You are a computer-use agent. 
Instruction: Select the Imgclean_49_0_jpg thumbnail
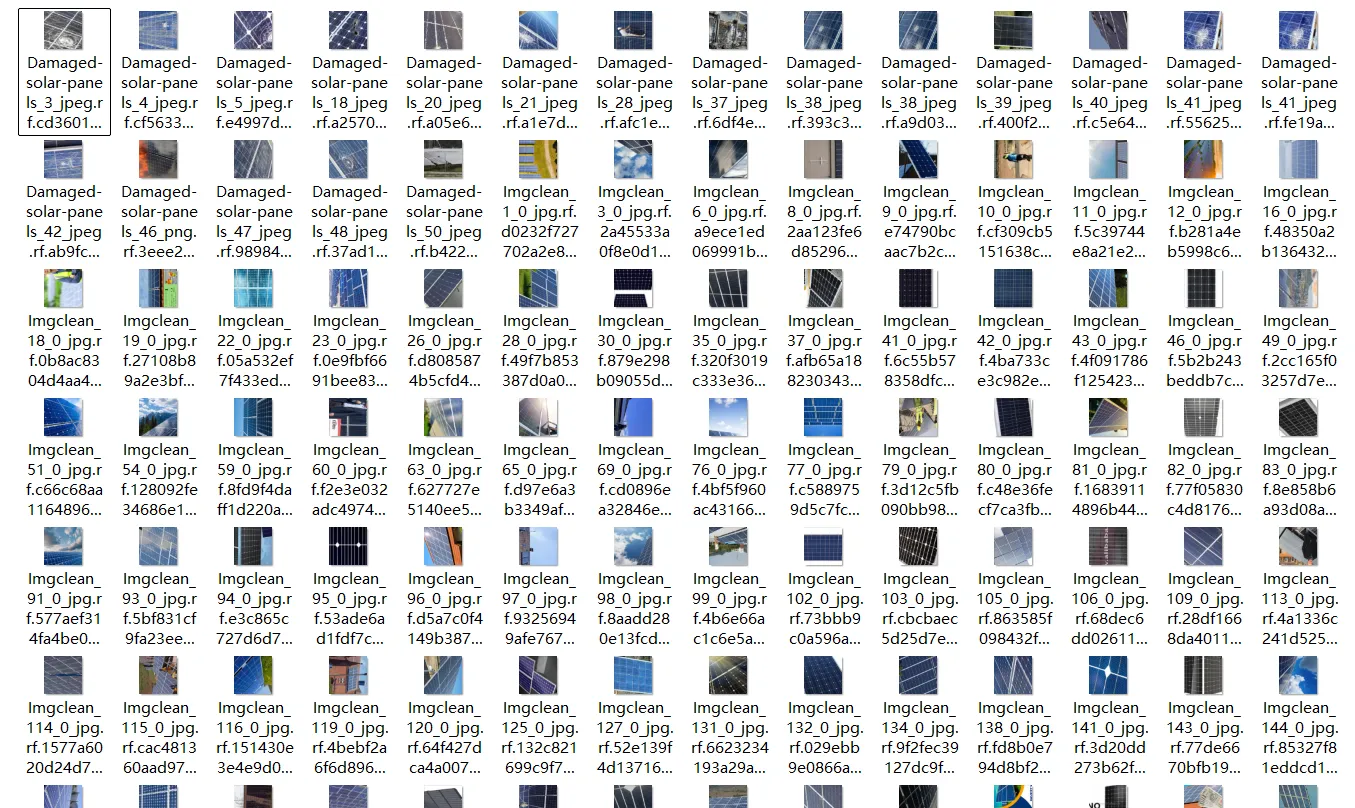pyautogui.click(x=1299, y=289)
